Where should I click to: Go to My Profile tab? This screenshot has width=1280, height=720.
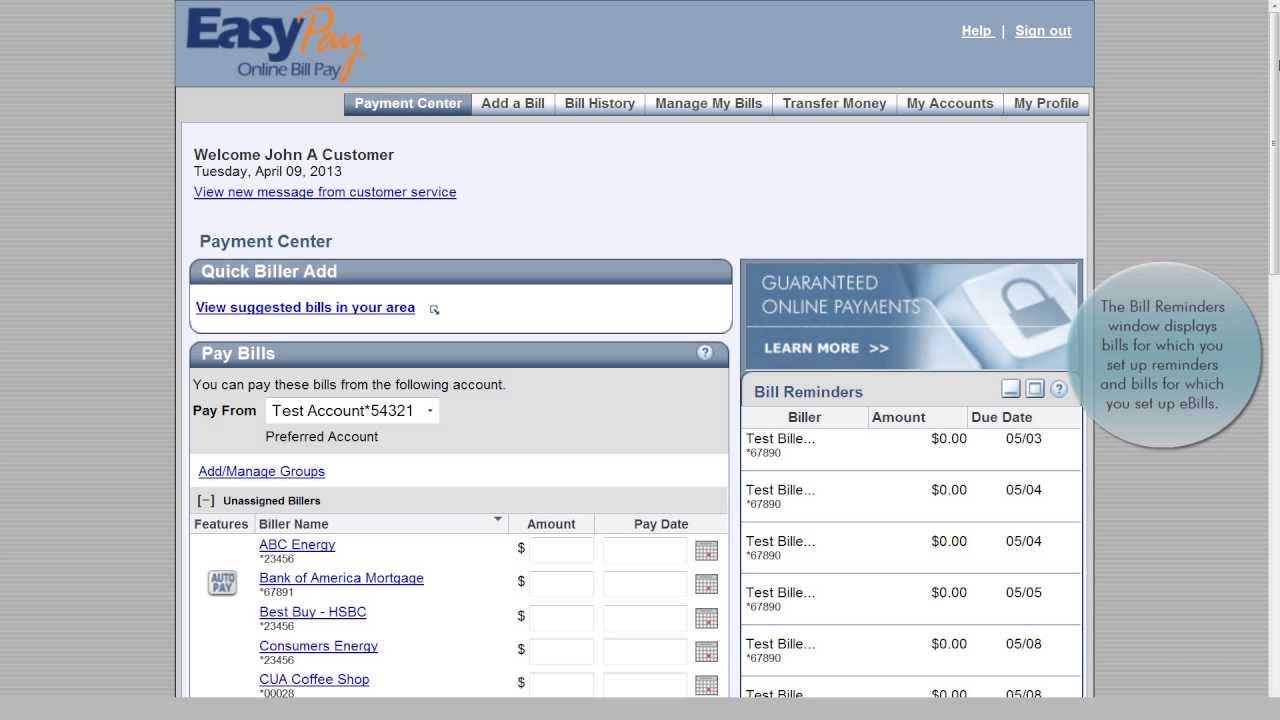click(1046, 103)
